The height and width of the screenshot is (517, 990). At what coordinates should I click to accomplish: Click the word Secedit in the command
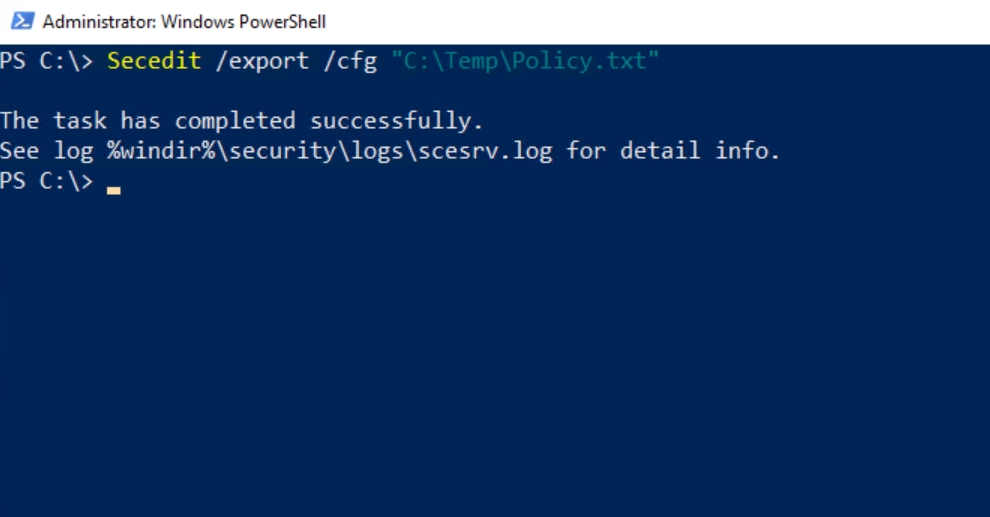point(154,61)
